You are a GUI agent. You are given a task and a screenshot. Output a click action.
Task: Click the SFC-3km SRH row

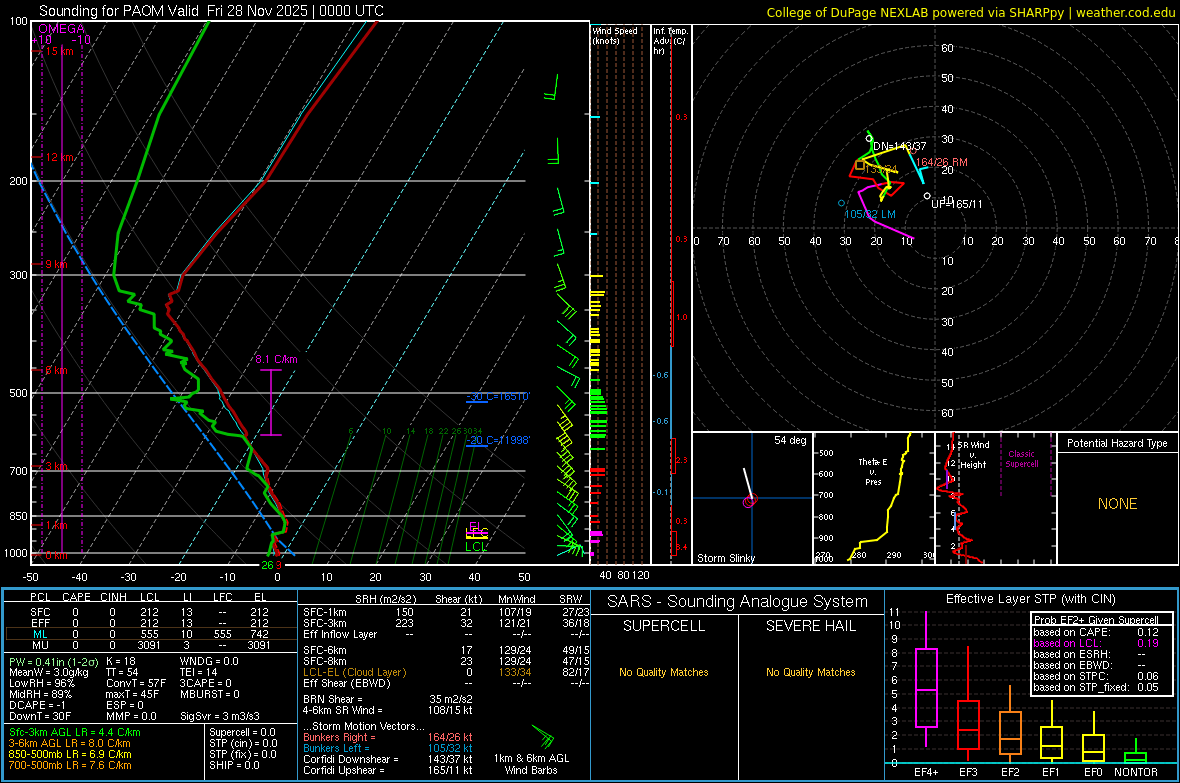(446, 623)
